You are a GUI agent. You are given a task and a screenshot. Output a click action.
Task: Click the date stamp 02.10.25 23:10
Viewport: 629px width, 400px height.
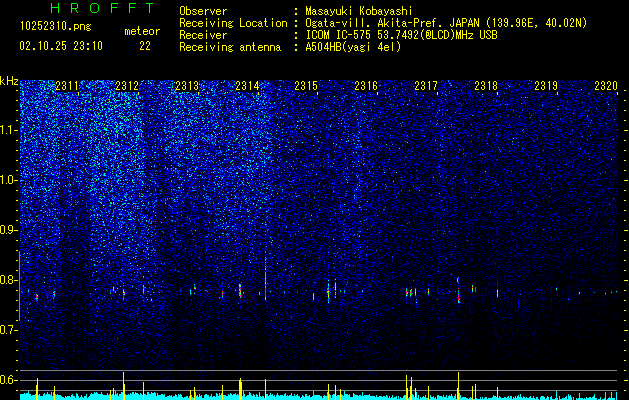pos(61,46)
